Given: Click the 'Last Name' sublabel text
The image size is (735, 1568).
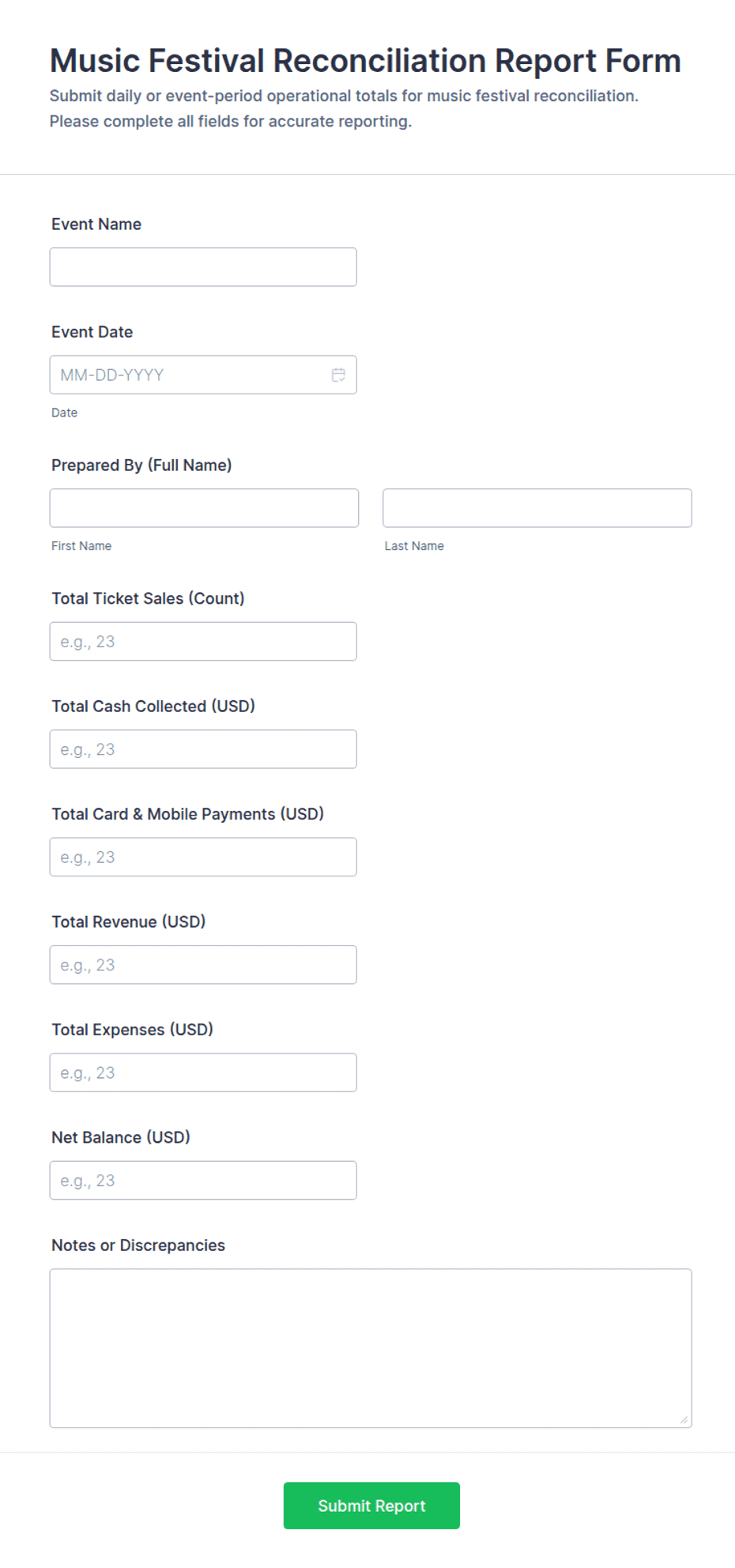Looking at the screenshot, I should pos(414,546).
